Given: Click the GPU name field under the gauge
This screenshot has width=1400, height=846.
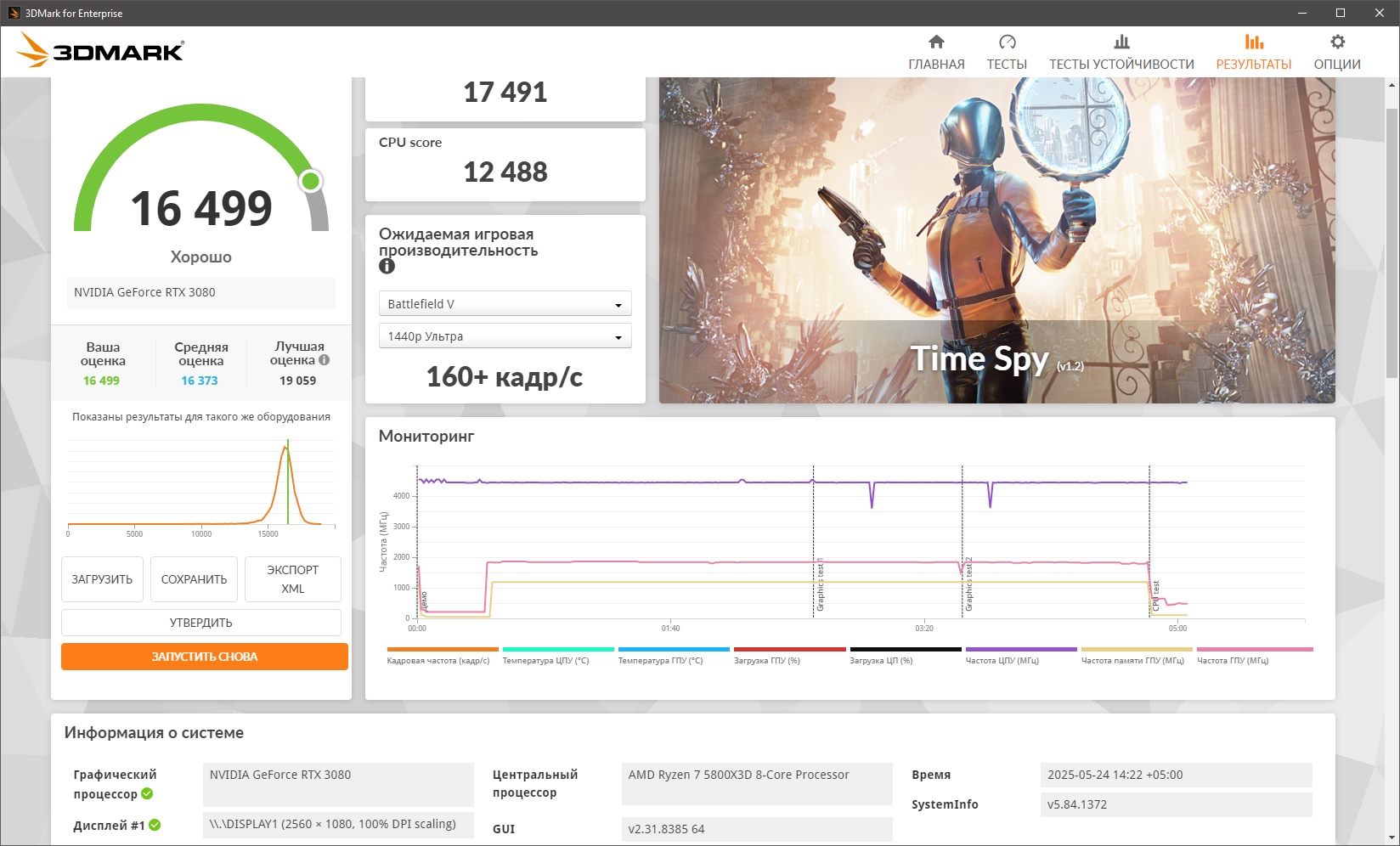Looking at the screenshot, I should pyautogui.click(x=201, y=292).
